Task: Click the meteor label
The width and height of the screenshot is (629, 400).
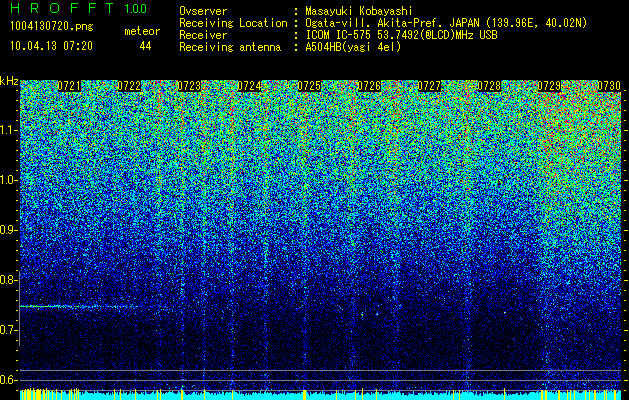Action: tap(142, 31)
